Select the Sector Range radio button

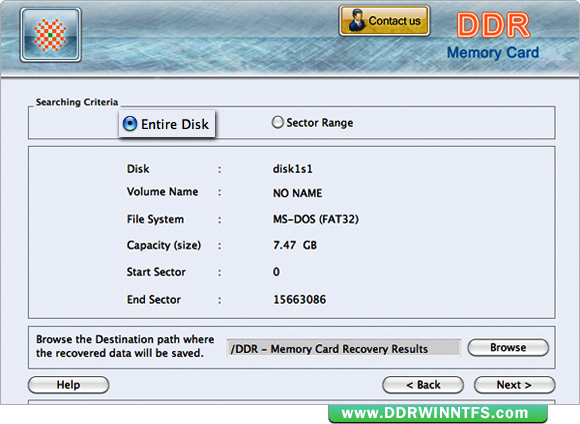pyautogui.click(x=277, y=122)
